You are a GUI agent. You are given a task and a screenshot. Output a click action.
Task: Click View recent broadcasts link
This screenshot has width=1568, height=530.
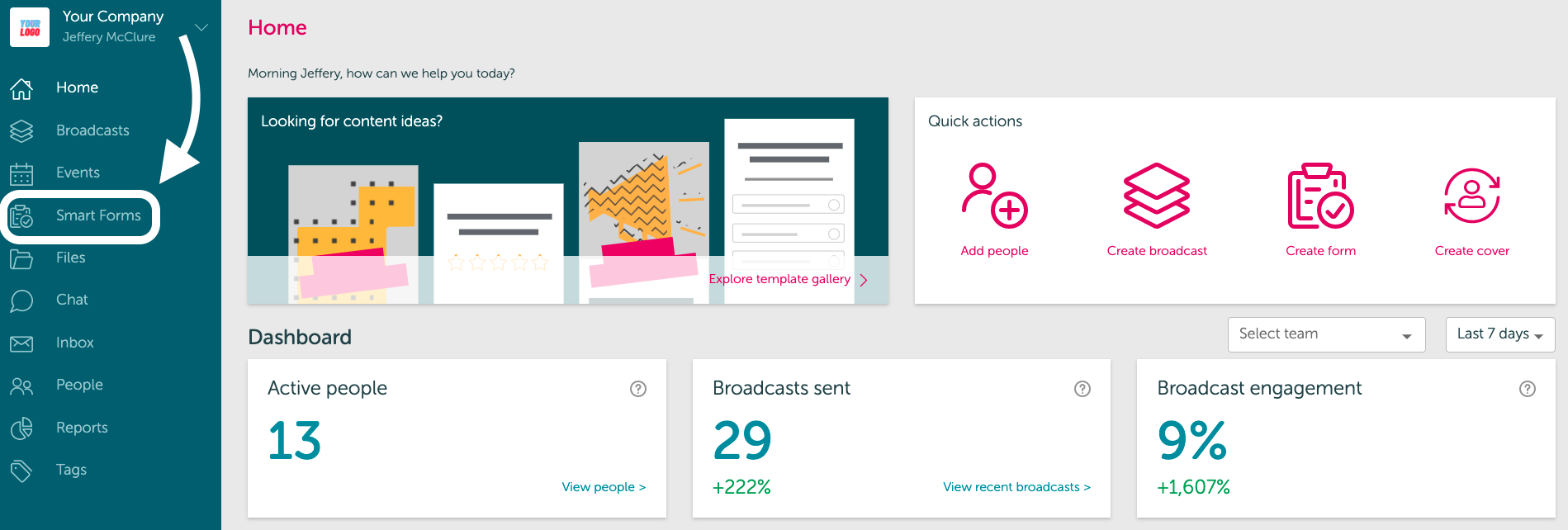tap(1016, 487)
